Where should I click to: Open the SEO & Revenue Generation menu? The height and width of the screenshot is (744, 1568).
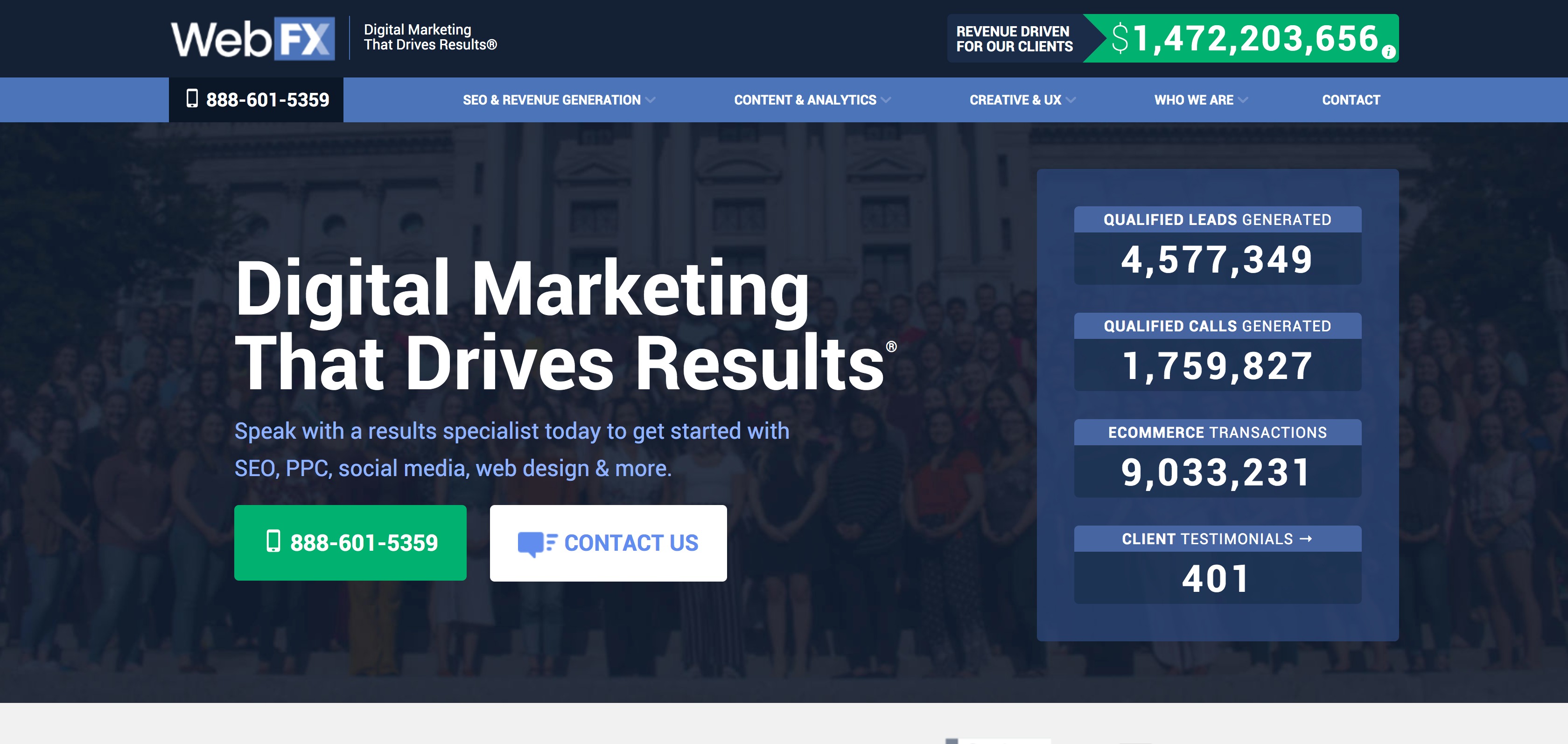click(552, 100)
